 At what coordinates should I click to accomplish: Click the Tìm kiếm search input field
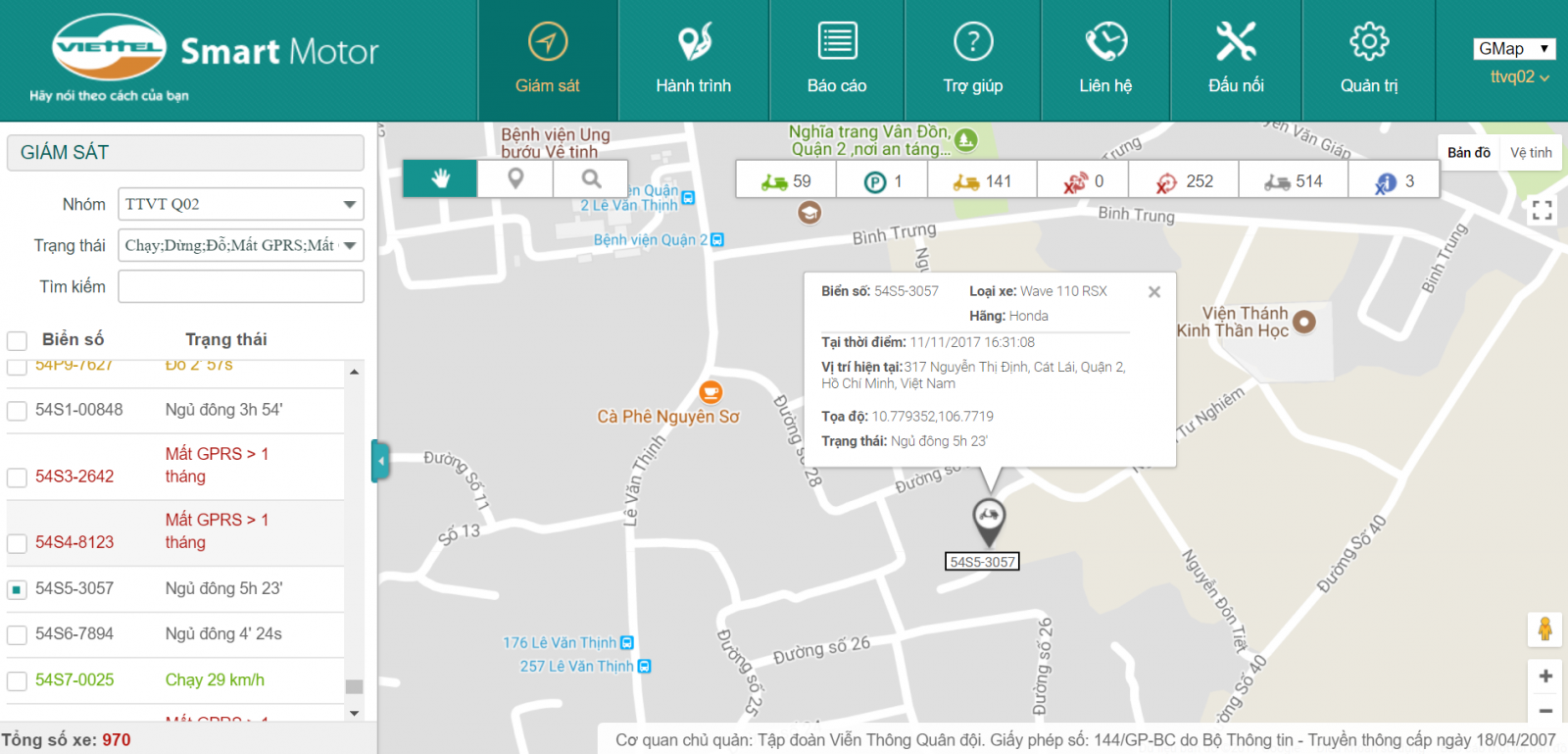[240, 286]
